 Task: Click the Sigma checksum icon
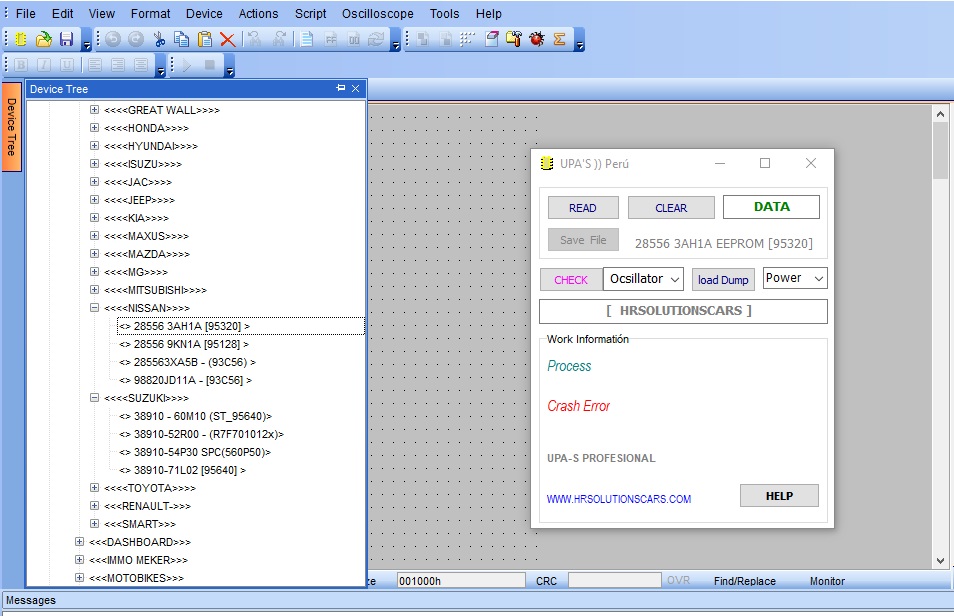point(560,39)
